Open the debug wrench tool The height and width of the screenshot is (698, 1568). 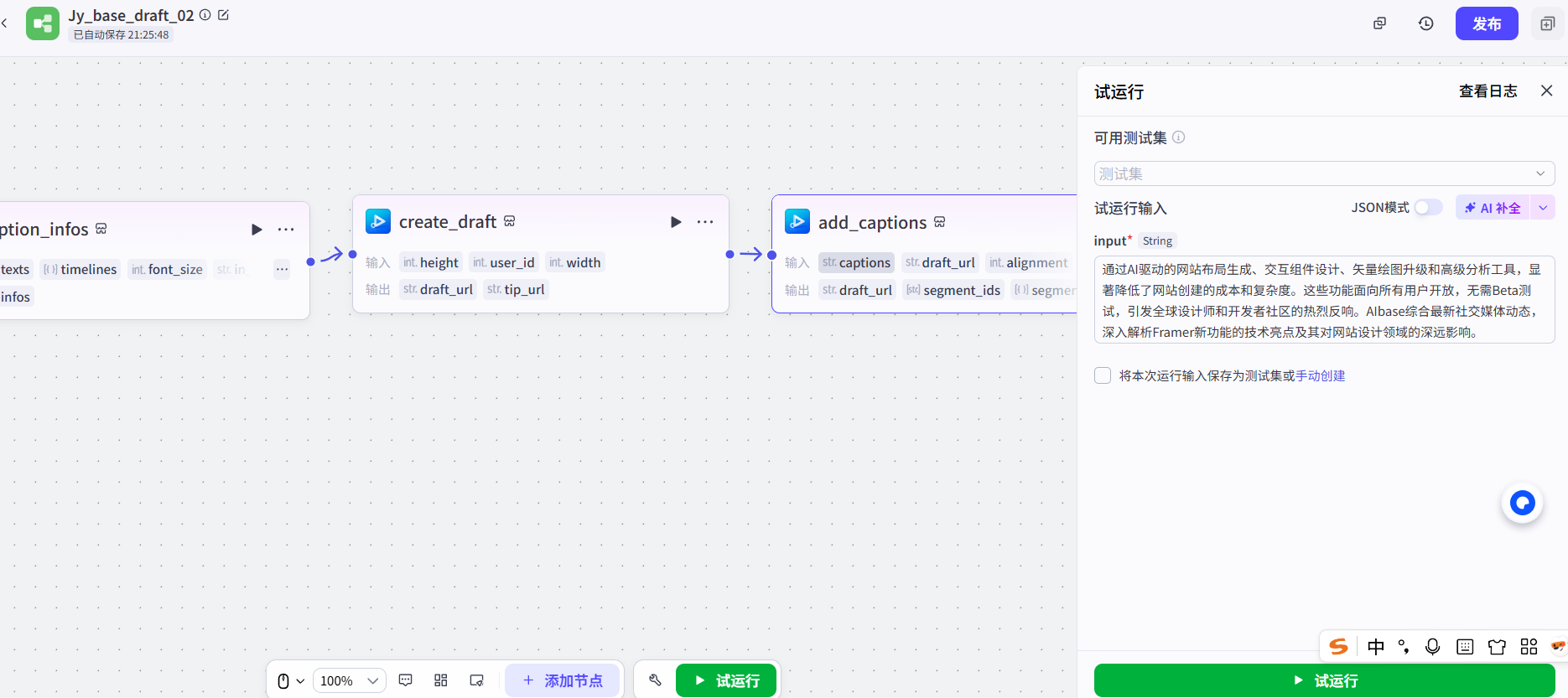[655, 680]
